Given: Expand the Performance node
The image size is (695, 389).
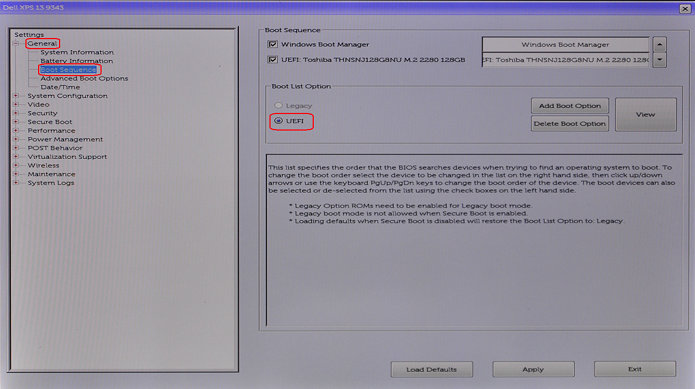Looking at the screenshot, I should [16, 131].
